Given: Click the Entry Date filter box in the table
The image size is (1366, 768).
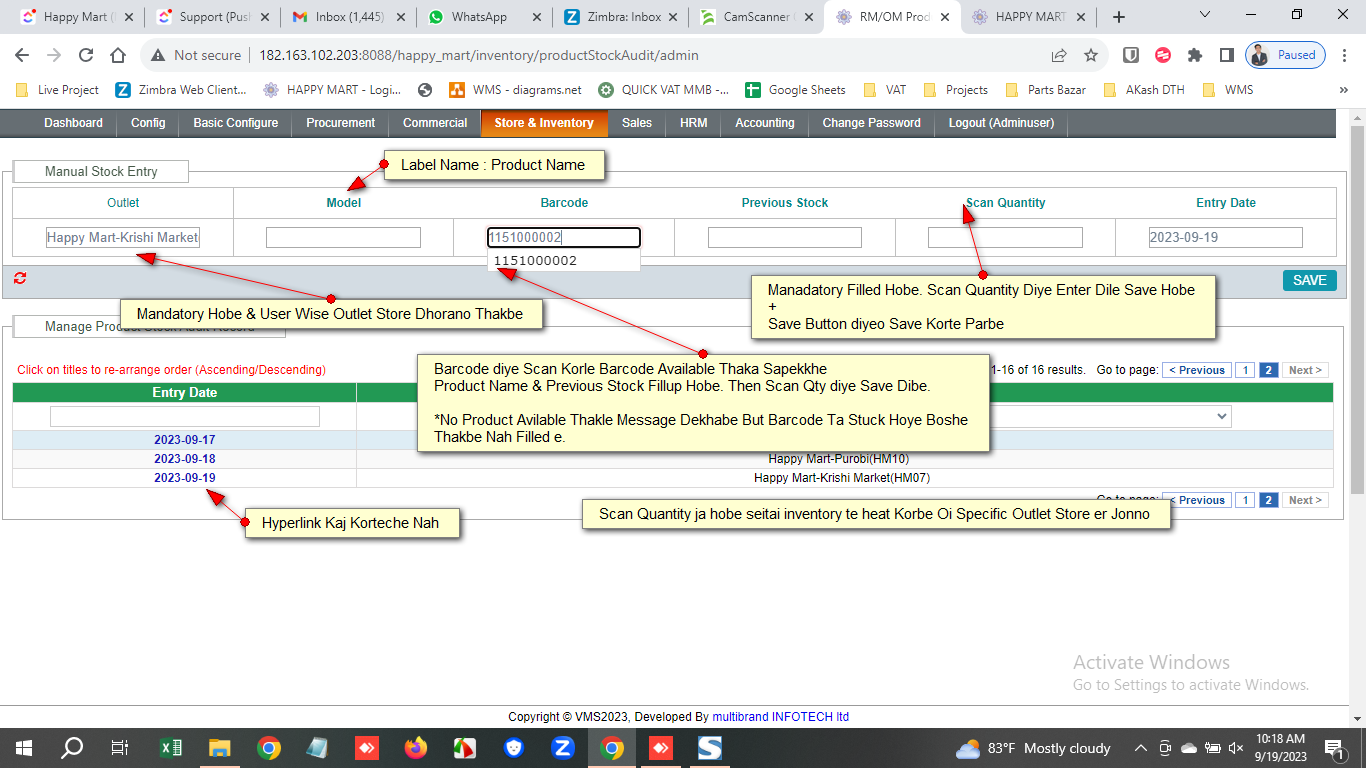Looking at the screenshot, I should [x=185, y=416].
